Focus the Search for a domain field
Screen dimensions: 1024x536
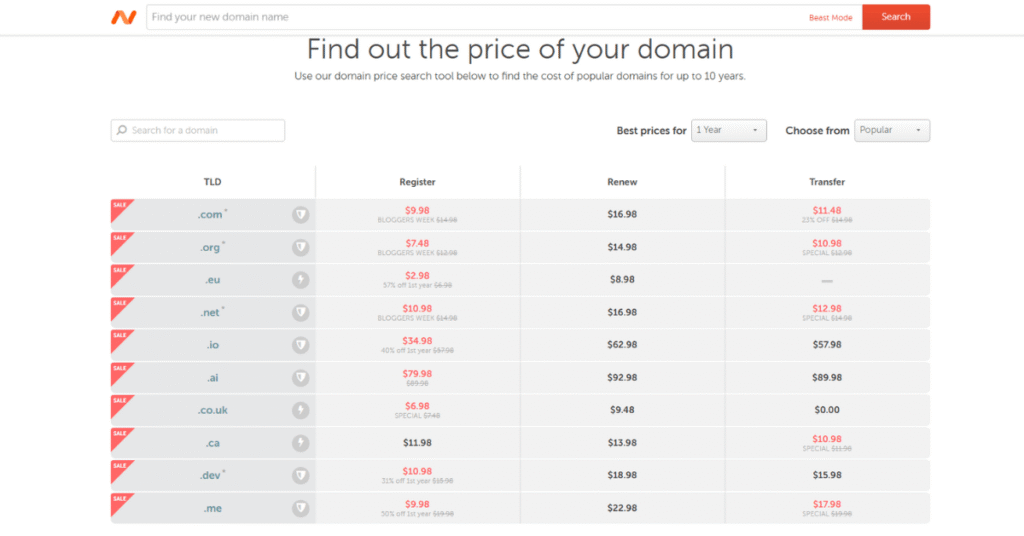point(198,131)
